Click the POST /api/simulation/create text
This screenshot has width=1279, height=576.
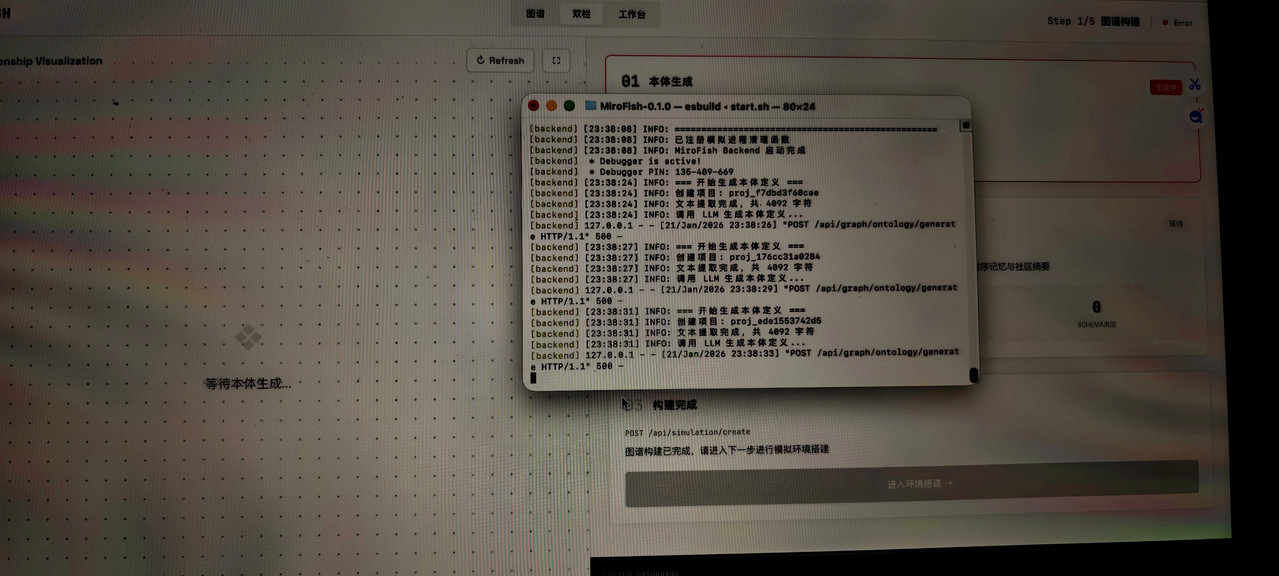687,432
